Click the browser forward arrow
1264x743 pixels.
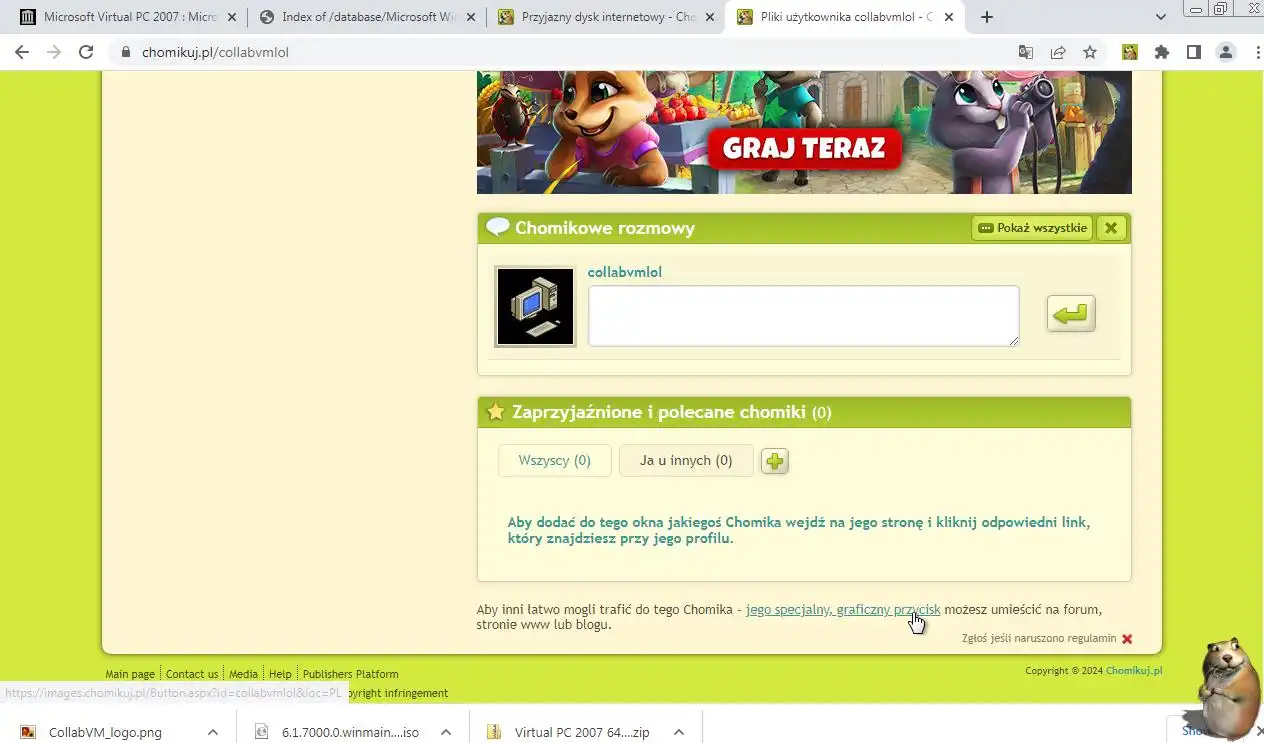pyautogui.click(x=54, y=52)
